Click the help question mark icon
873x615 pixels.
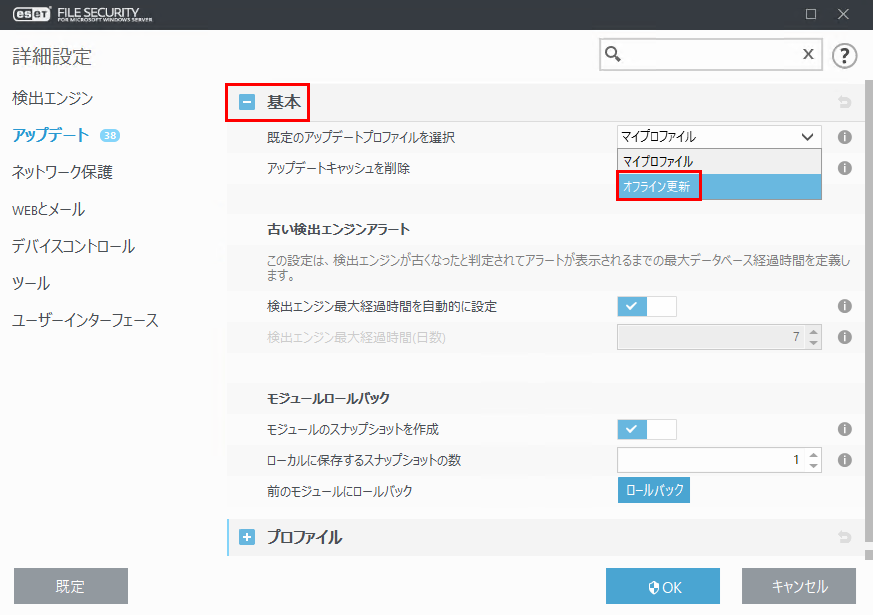coord(845,55)
